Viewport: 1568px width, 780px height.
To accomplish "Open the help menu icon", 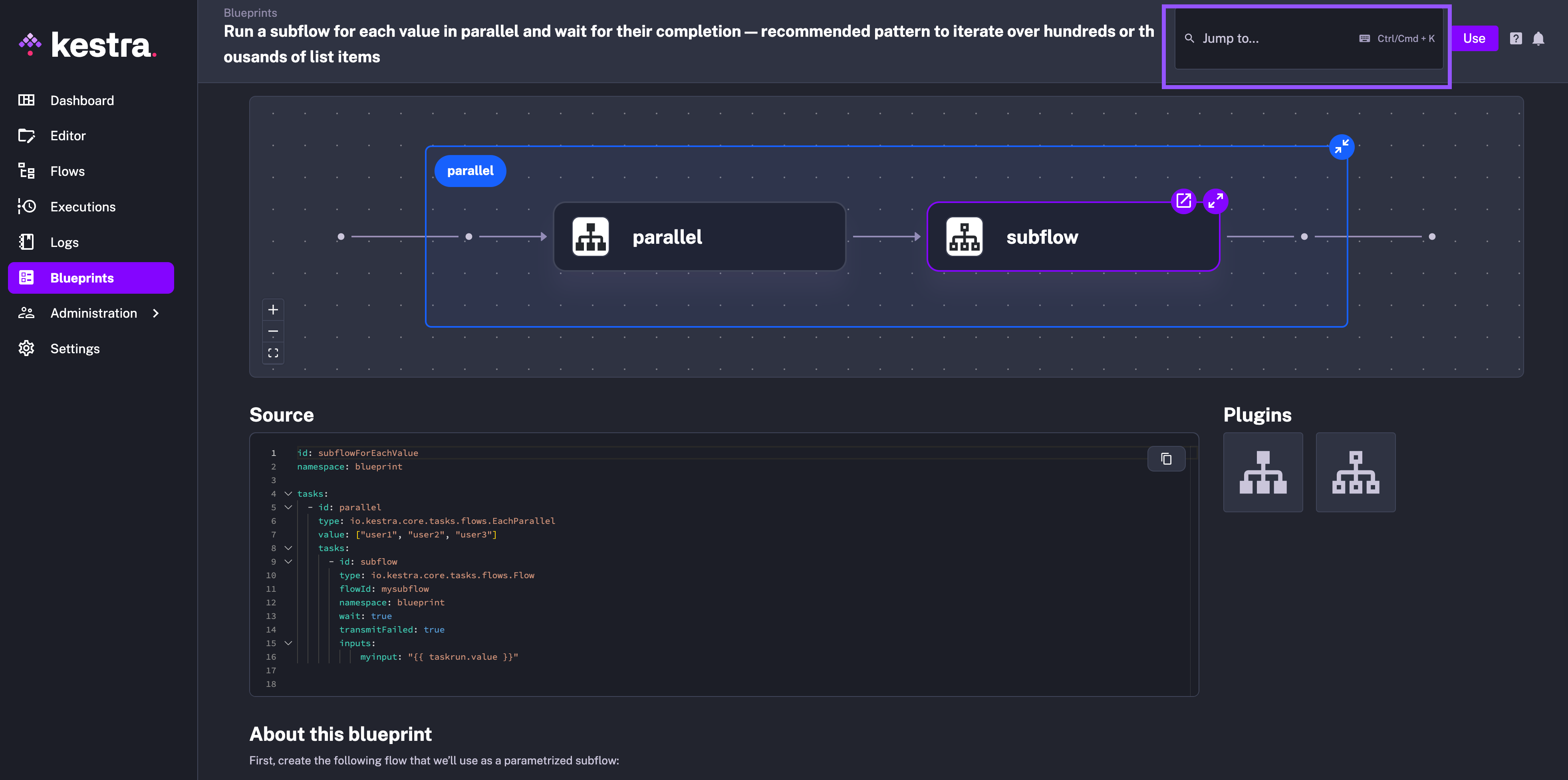I will click(1516, 38).
